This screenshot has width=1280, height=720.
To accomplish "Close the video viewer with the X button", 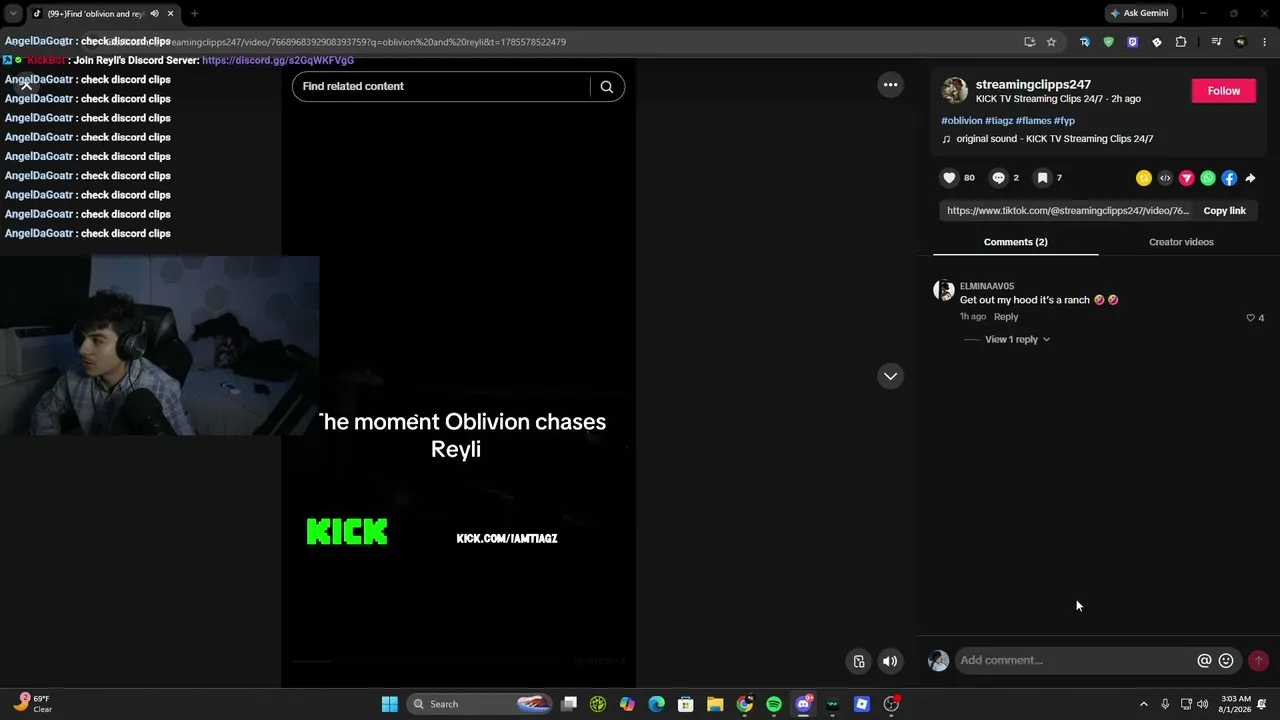I will tap(27, 85).
